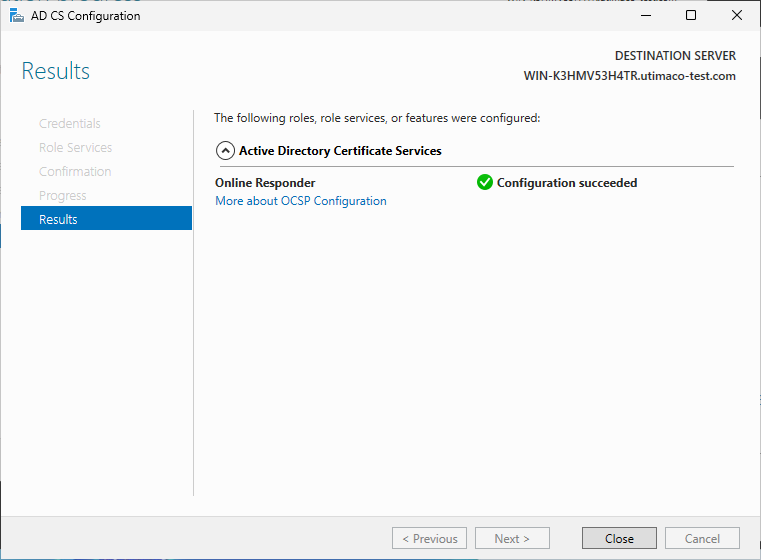Click the Cancel button
This screenshot has width=761, height=560.
pos(702,538)
